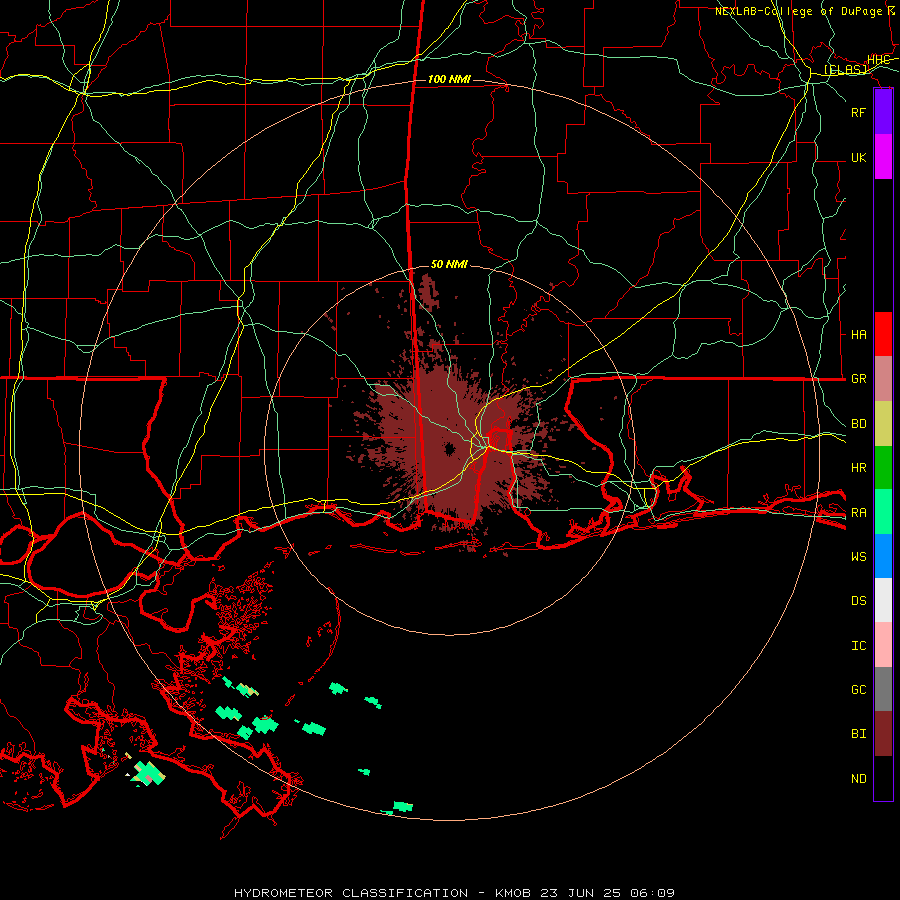Select the dusty pink GR swatch
Screen dimensions: 900x900
tap(883, 378)
